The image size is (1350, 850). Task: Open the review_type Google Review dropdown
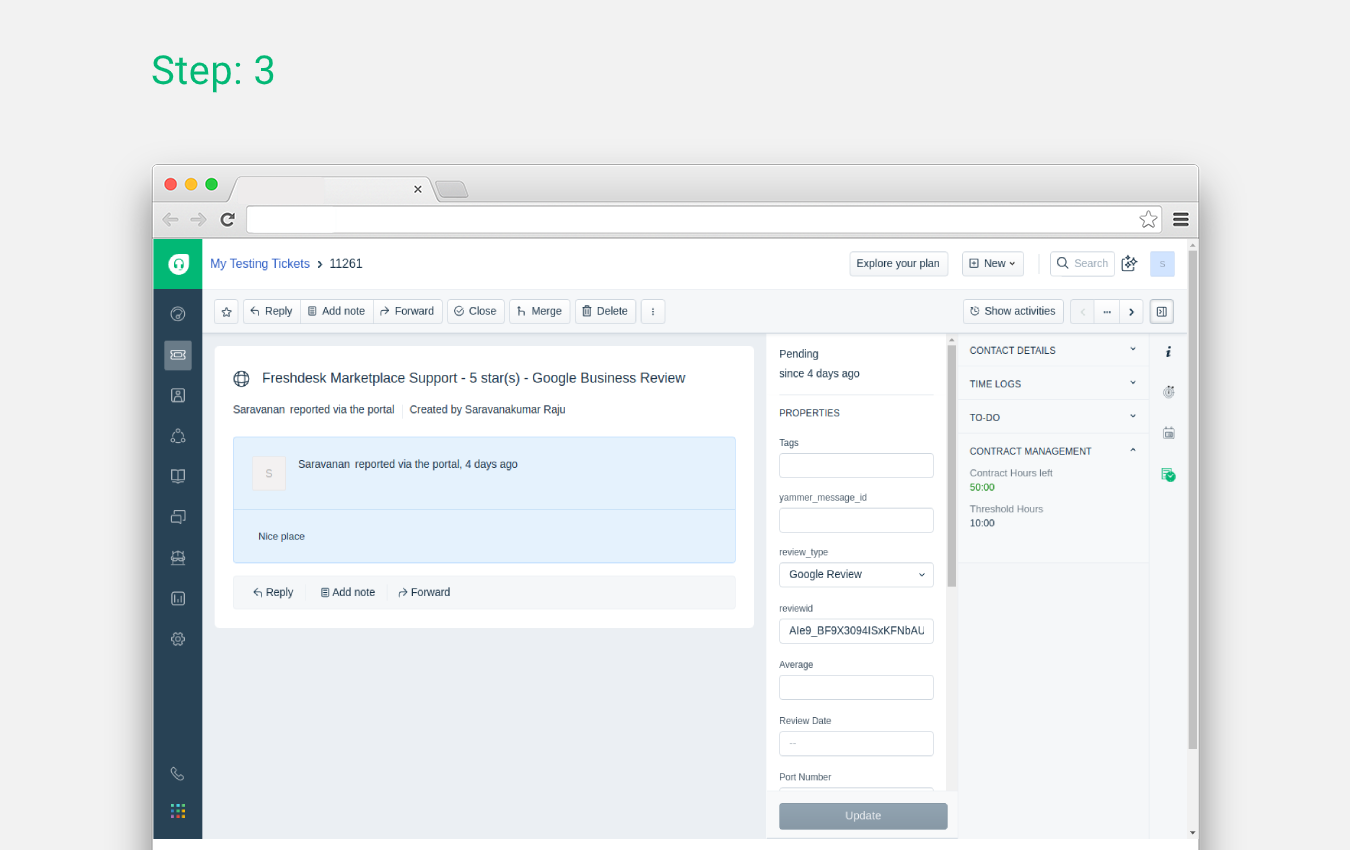coord(856,575)
